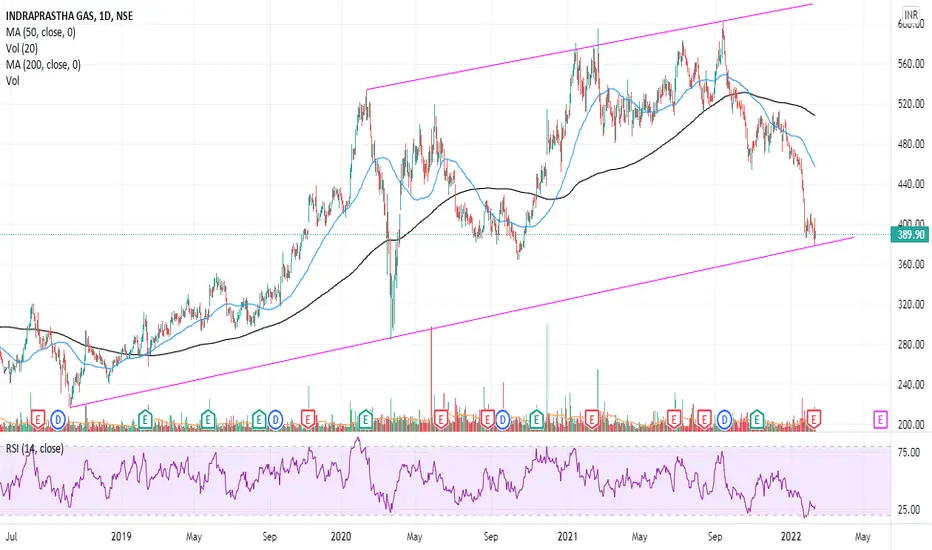The width and height of the screenshot is (932, 550).
Task: Open the red earnings marker for November 2019
Action: [x=307, y=420]
